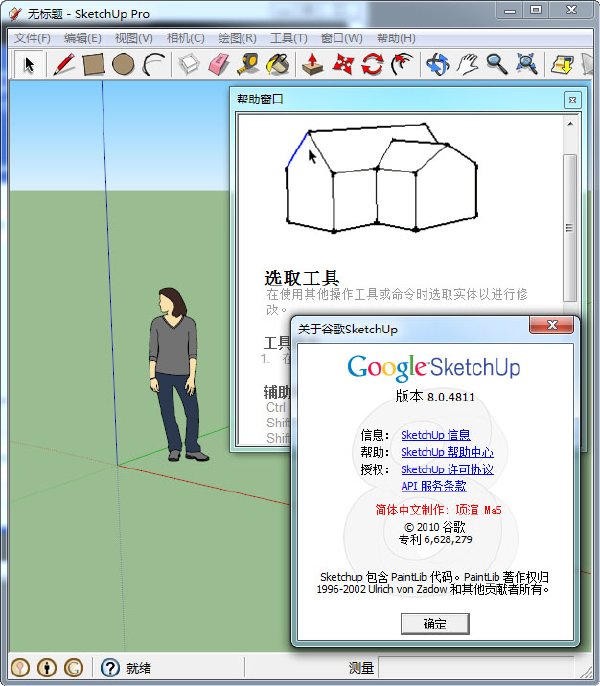Click the 确定 button
Viewport: 600px width, 686px height.
(x=435, y=623)
